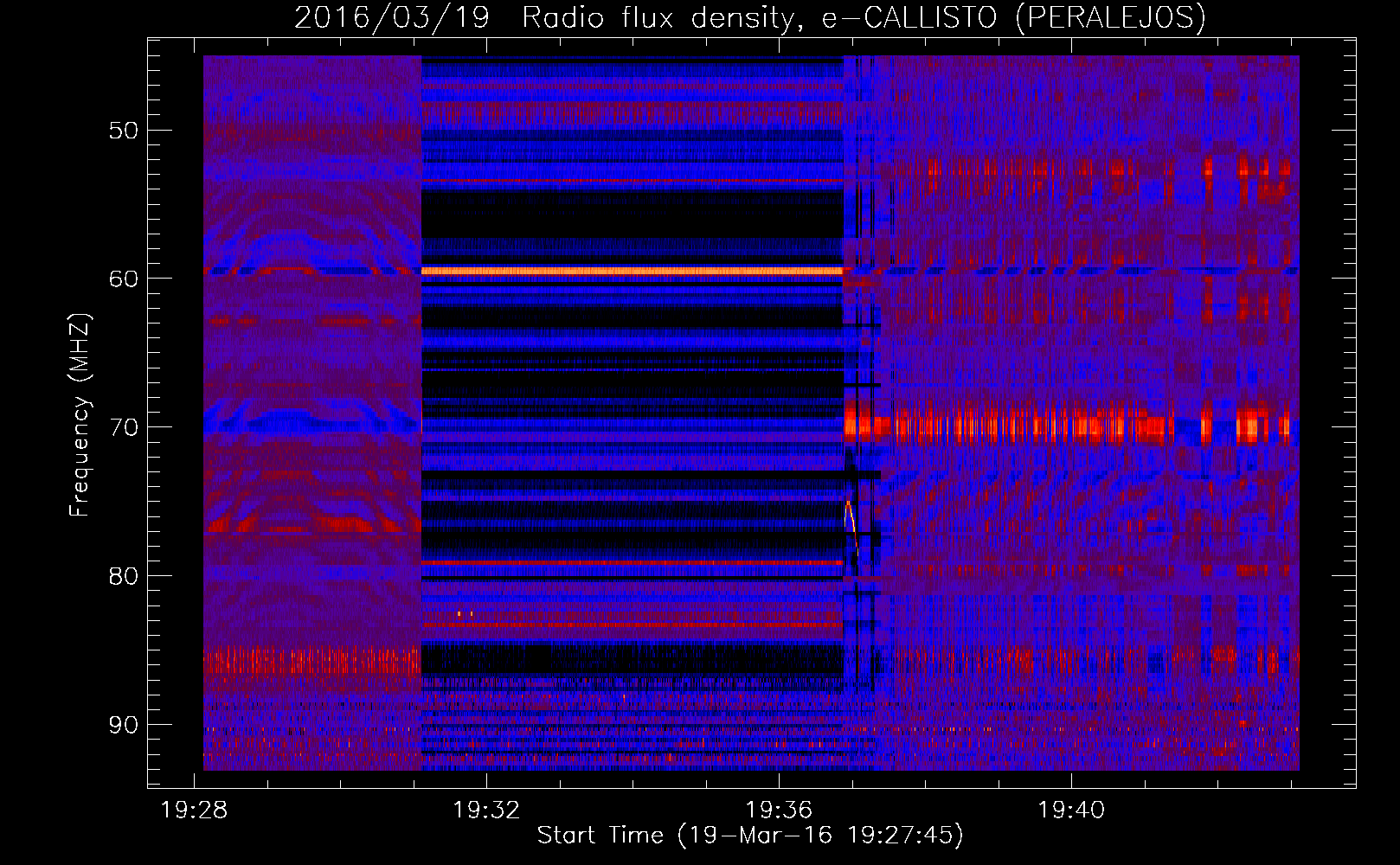Click the 19:28 time tick label
The image size is (1400, 865).
(x=194, y=811)
